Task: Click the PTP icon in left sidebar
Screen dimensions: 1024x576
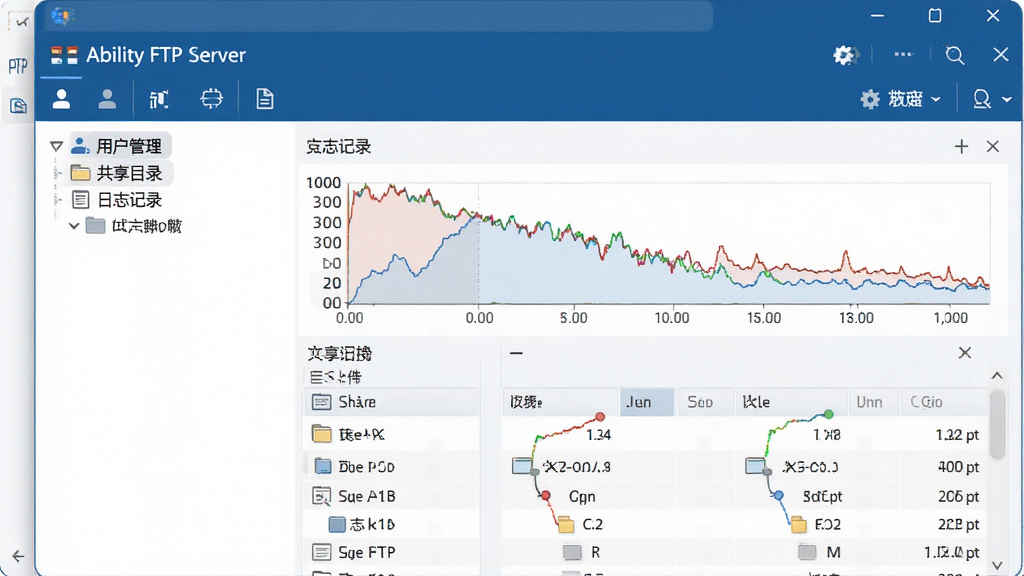Action: click(18, 66)
